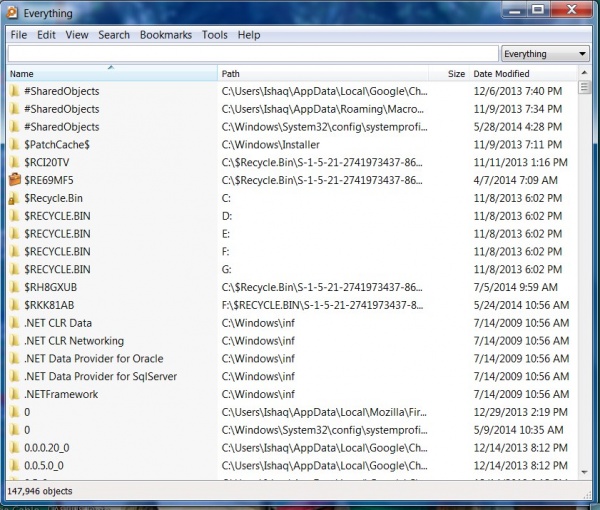This screenshot has height=510, width=600.
Task: Select the .NETFramework entry
Action: click(61, 394)
